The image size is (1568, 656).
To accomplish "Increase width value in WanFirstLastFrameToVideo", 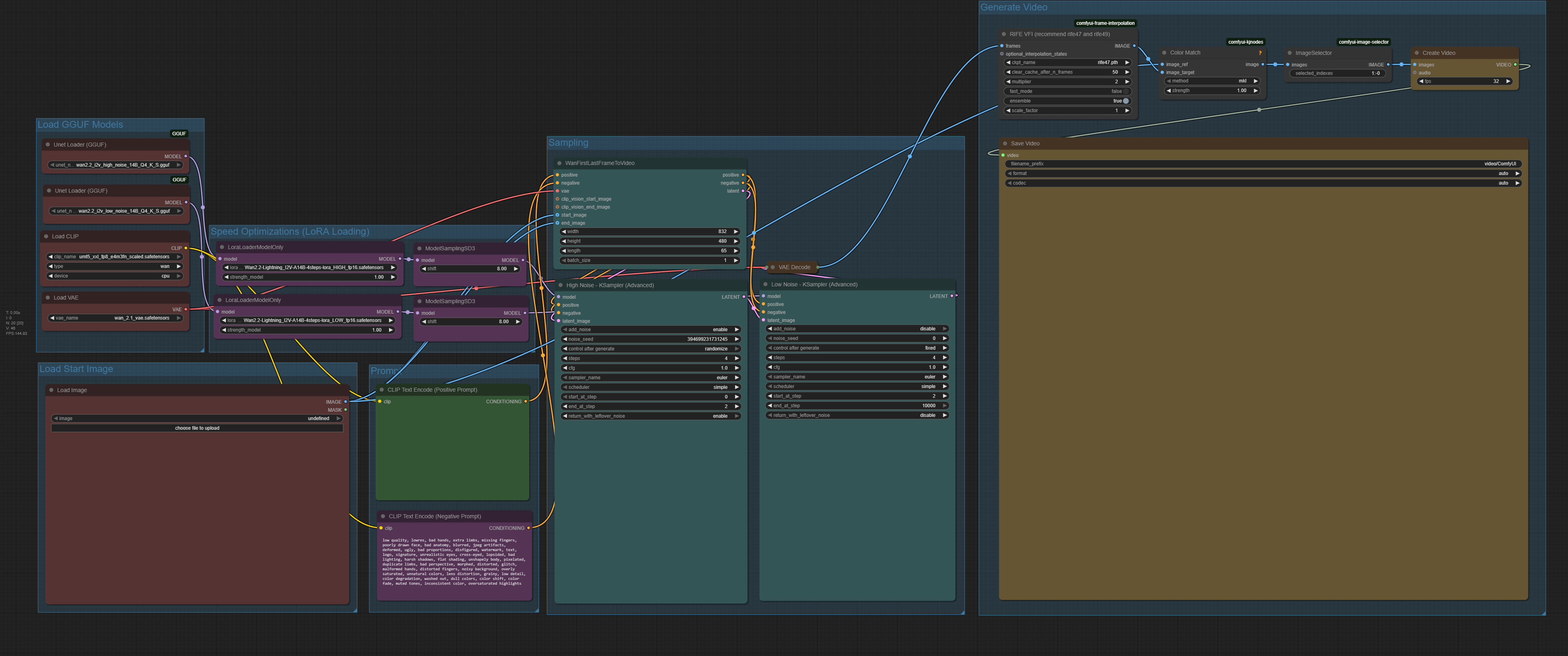I will point(736,232).
